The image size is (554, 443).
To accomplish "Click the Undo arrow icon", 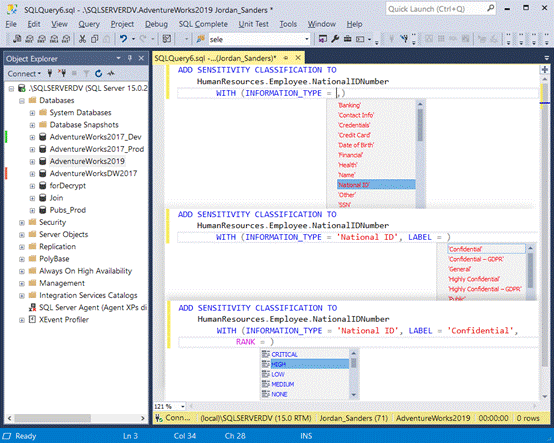I will [x=123, y=39].
